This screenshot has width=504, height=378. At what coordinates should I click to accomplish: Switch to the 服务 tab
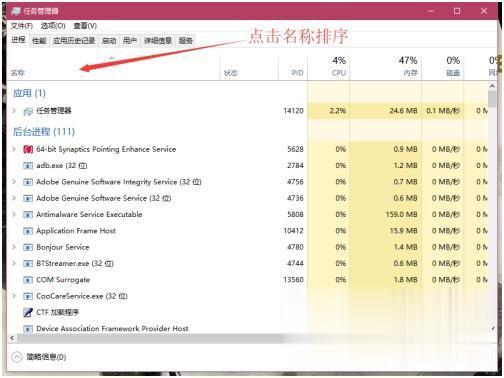coord(186,41)
